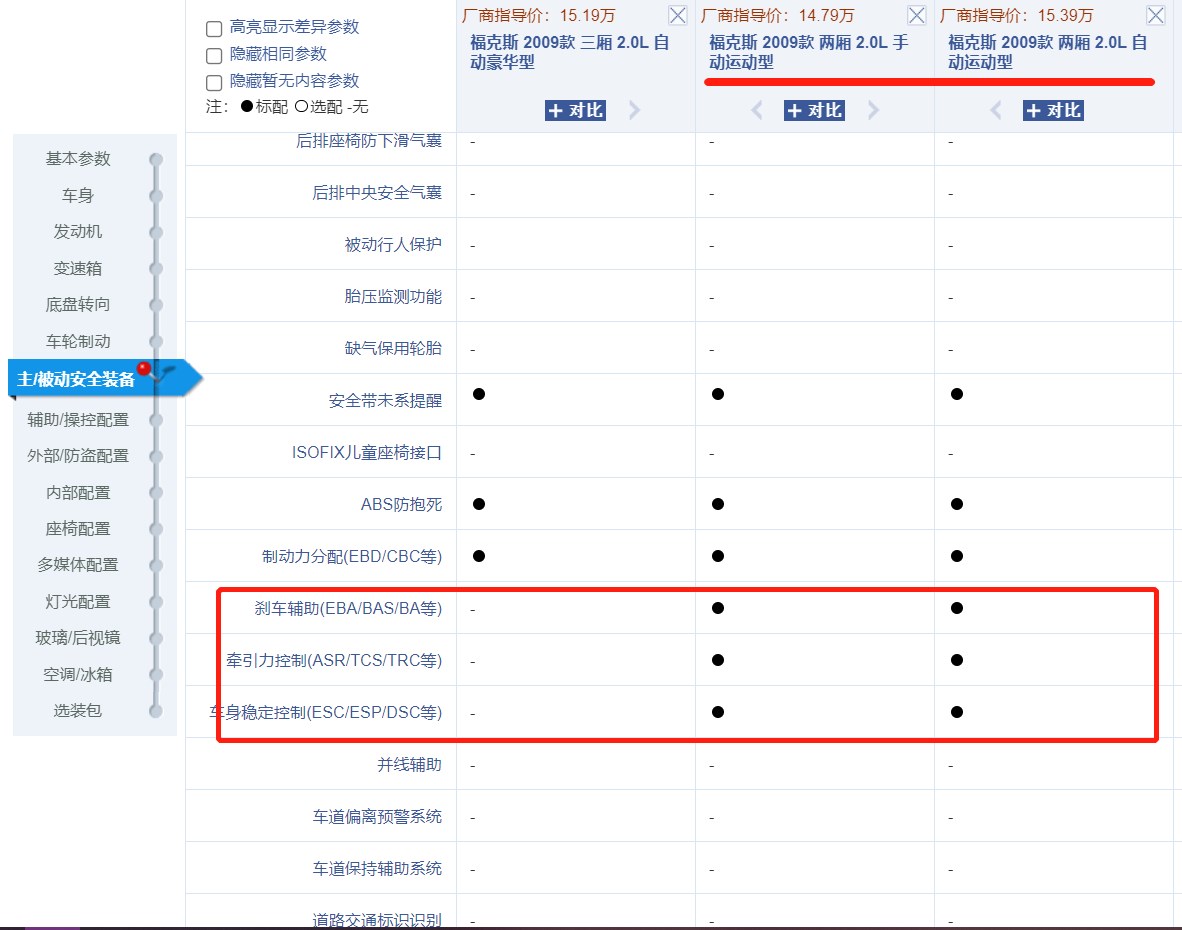
Task: Click 被动行人保护 parameter label
Action: pyautogui.click(x=393, y=245)
